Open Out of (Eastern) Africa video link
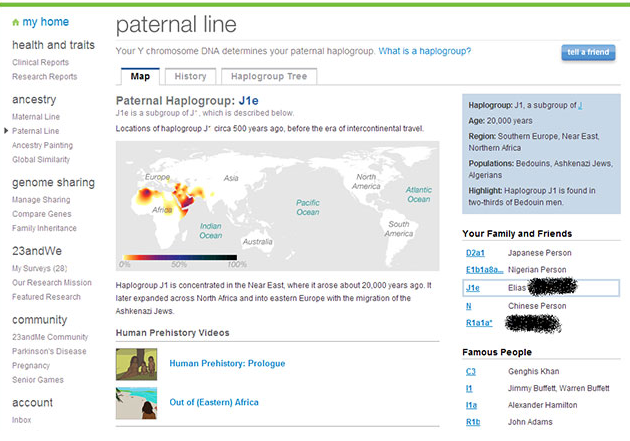 click(x=214, y=402)
